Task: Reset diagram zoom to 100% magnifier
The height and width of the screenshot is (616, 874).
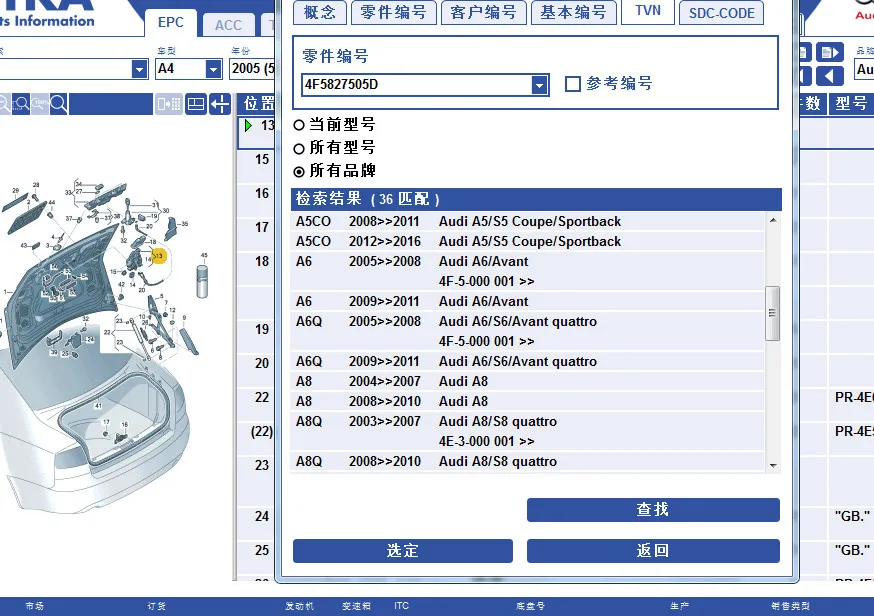Action: pyautogui.click(x=40, y=104)
